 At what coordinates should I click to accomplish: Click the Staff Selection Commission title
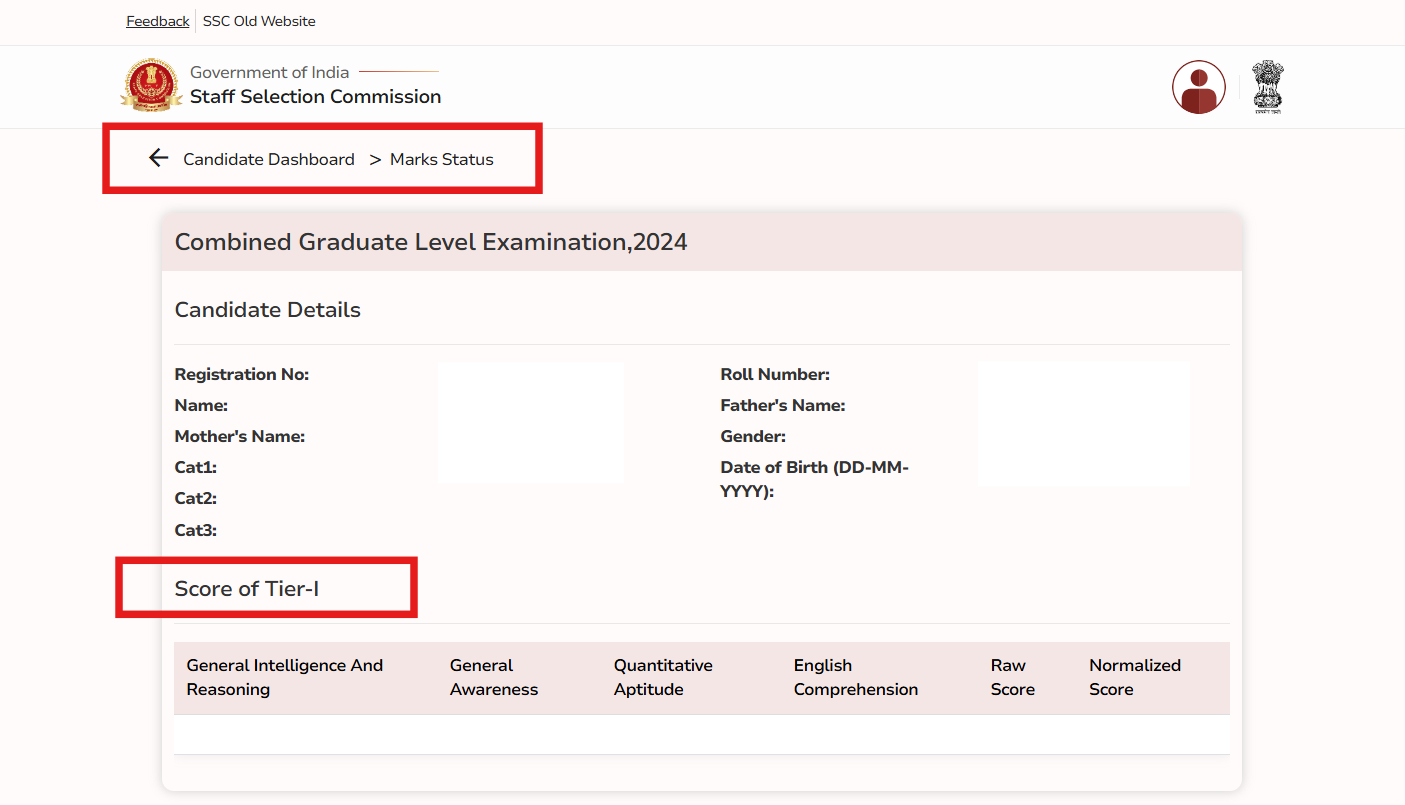(315, 96)
